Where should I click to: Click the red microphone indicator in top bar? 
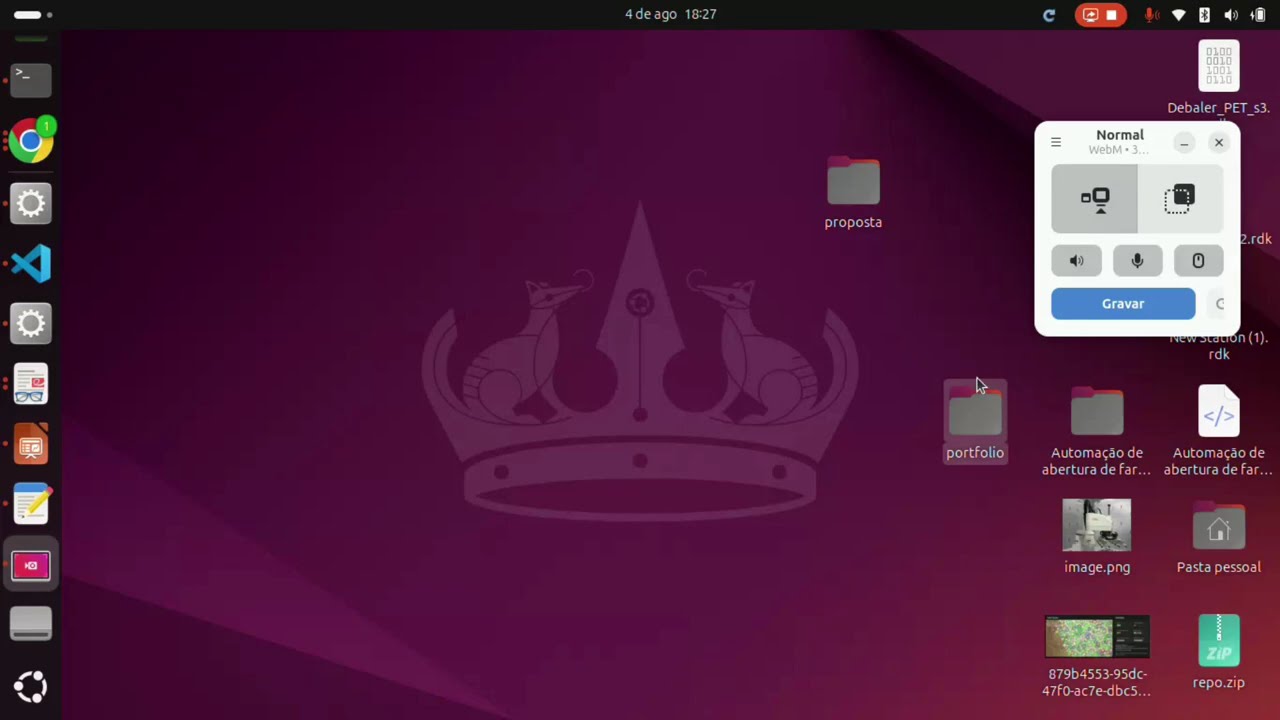1152,15
